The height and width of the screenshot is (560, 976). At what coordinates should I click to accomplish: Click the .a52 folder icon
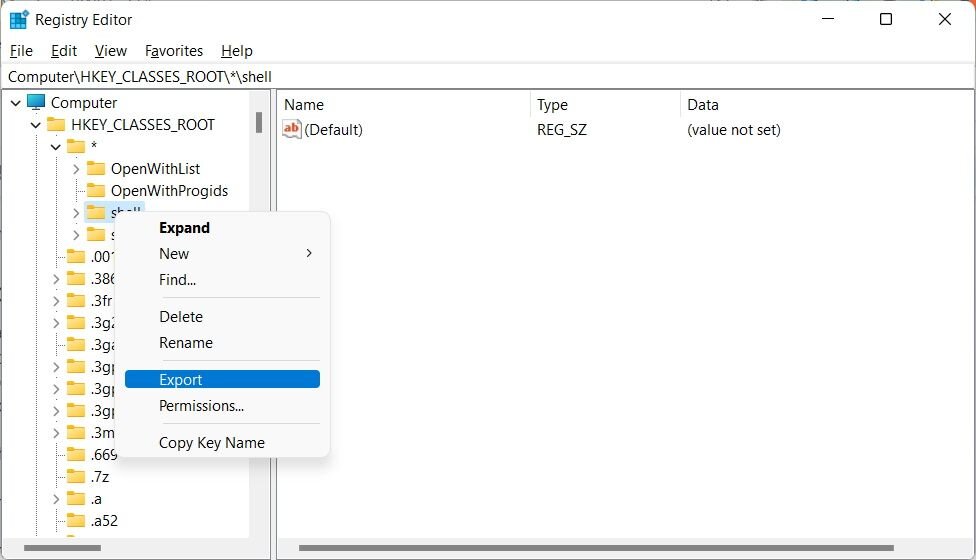pos(76,520)
